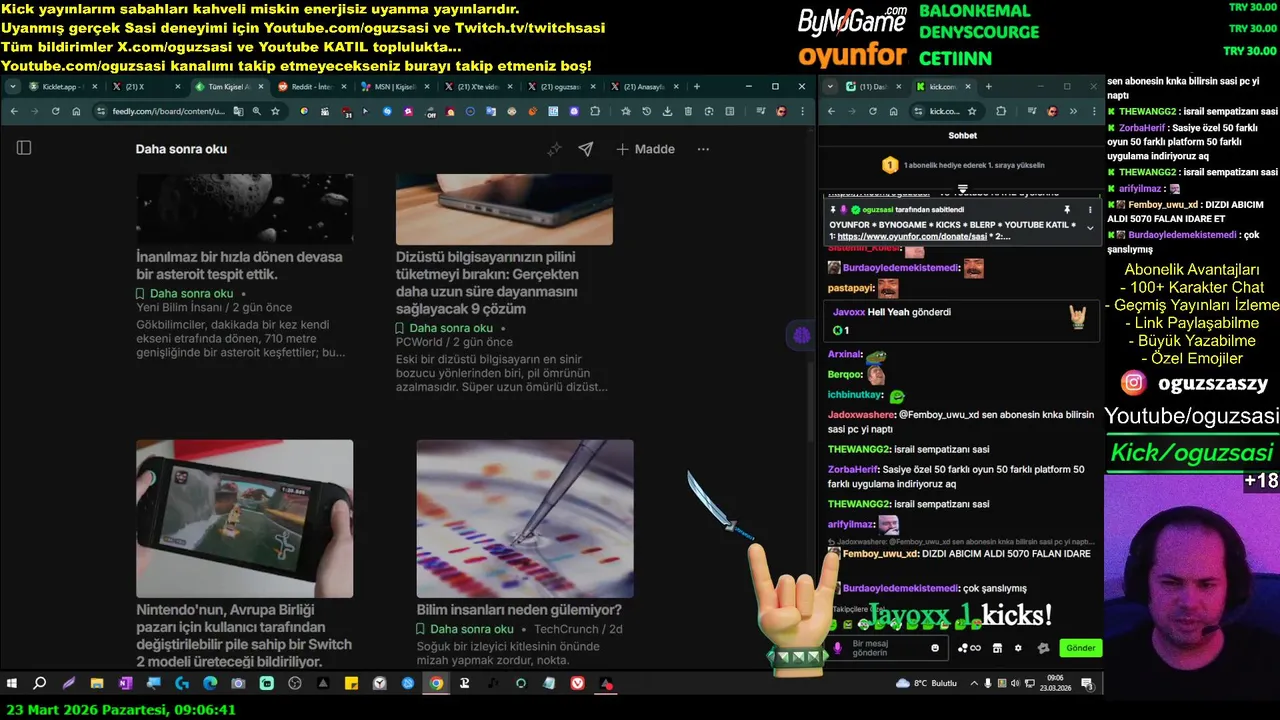Open the oyunfor.com/donate/sasi link
Viewport: 1280px width, 720px height.
click(x=913, y=236)
